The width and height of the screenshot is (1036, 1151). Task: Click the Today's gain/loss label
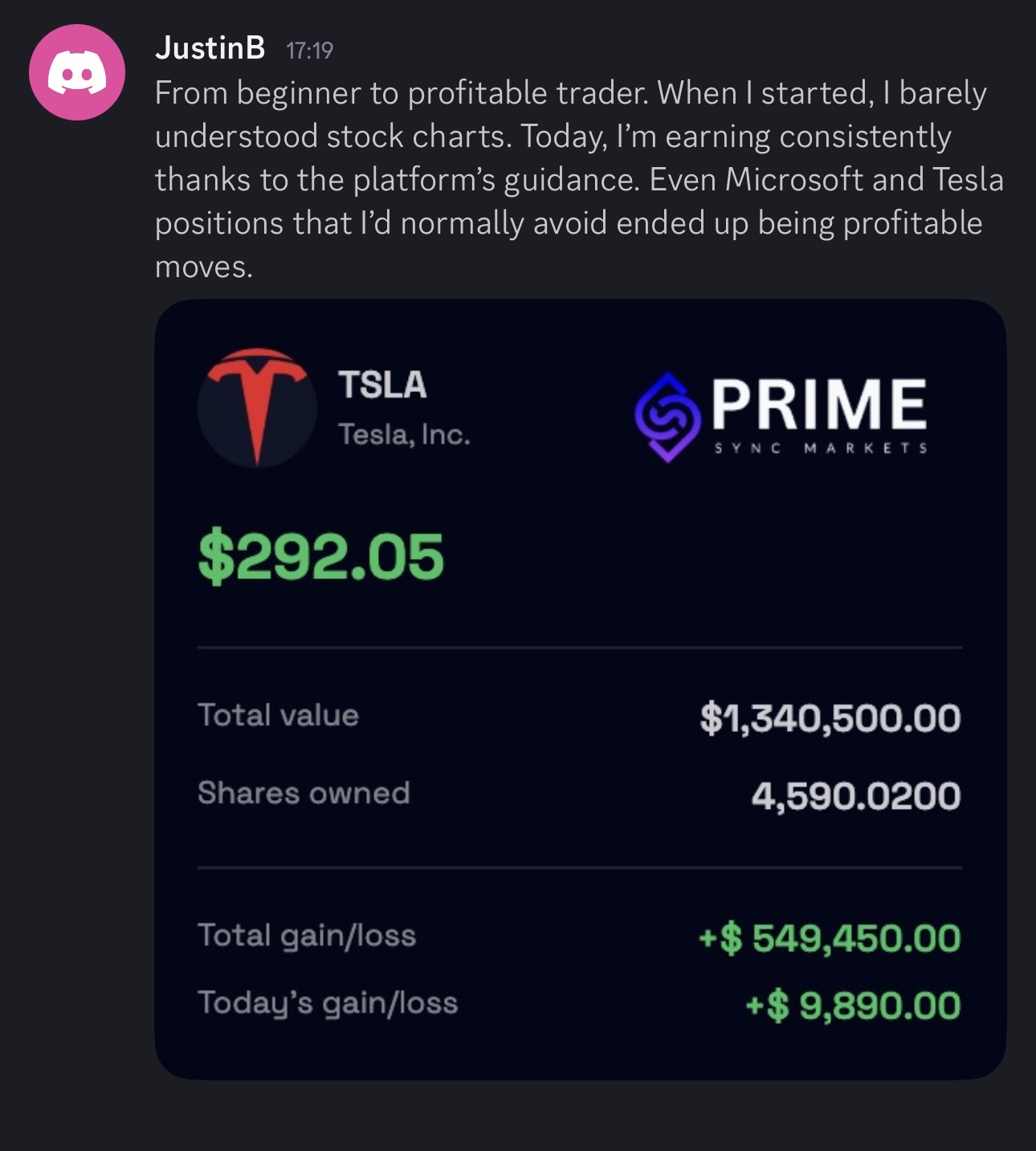(328, 1002)
